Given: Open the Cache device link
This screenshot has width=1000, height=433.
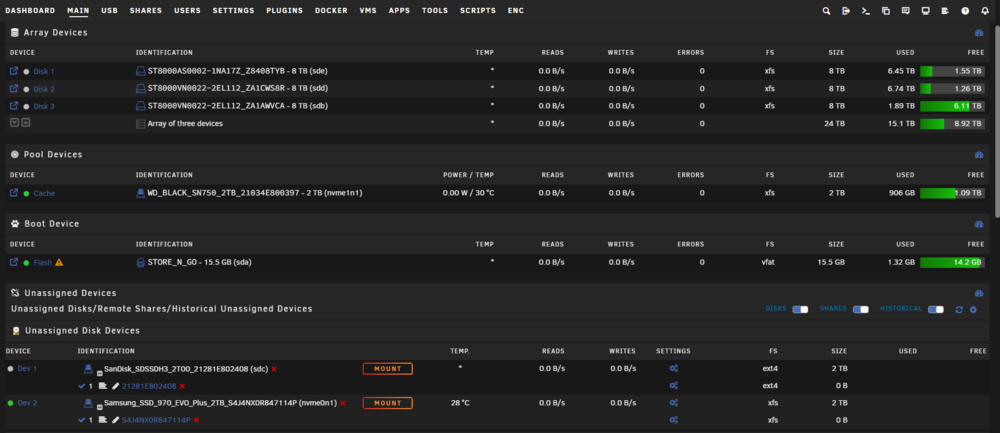Looking at the screenshot, I should [x=44, y=193].
